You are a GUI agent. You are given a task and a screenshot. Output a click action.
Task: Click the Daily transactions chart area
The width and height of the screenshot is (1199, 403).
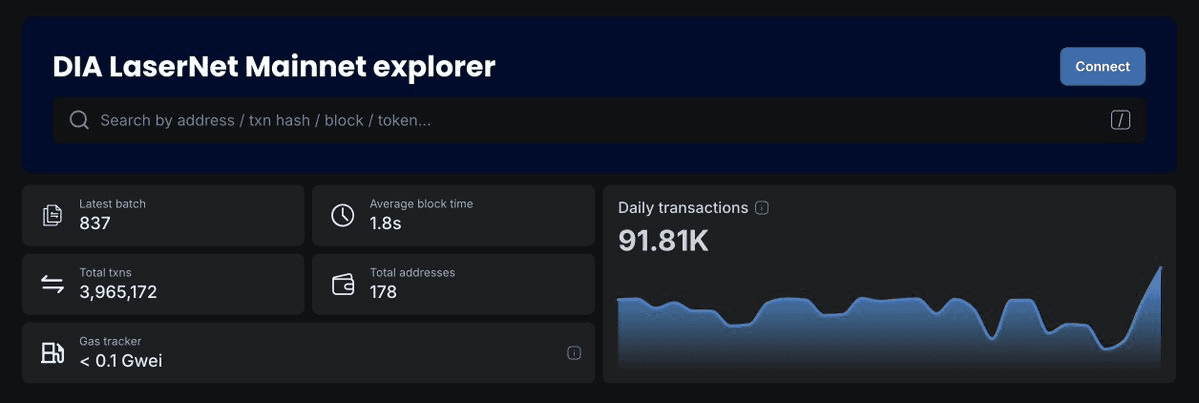(890, 319)
